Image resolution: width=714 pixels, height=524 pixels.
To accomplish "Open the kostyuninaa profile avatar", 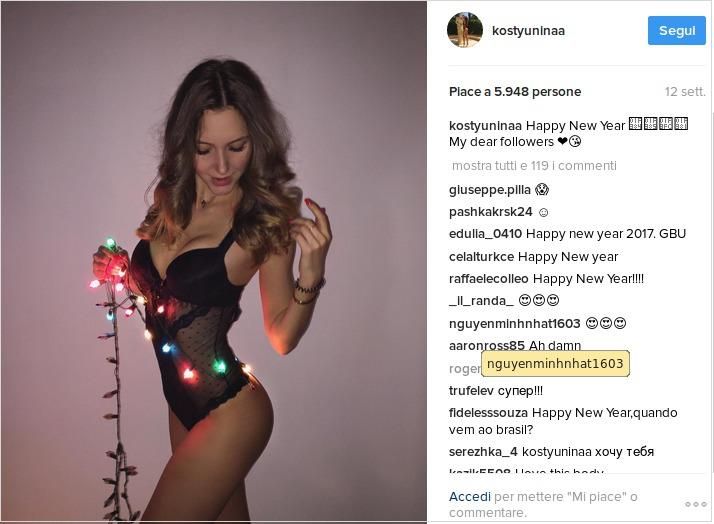I will click(464, 30).
